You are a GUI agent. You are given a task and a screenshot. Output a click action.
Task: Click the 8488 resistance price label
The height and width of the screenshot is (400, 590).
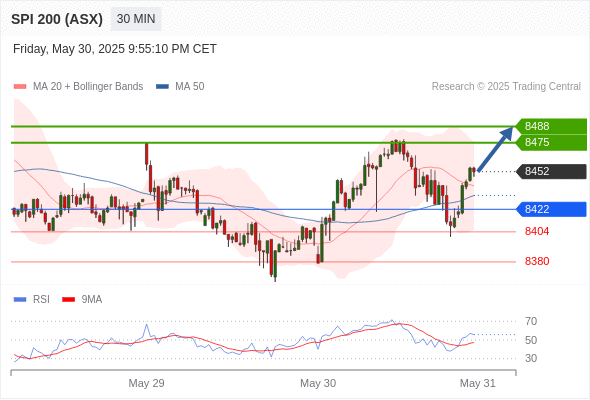551,126
